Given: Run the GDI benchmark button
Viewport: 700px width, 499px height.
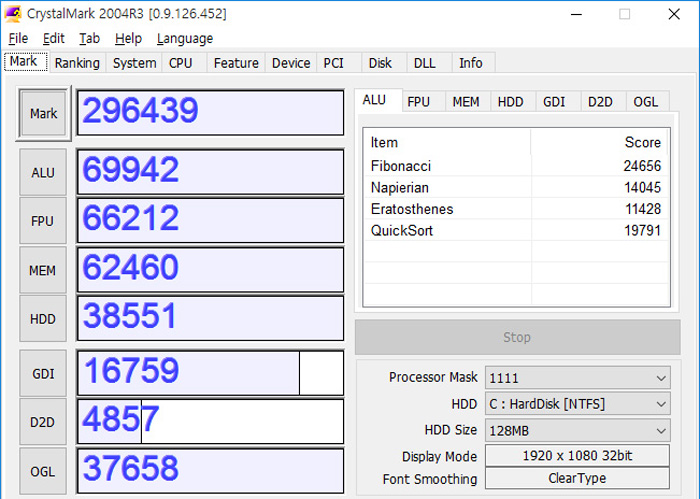Looking at the screenshot, I should coord(43,373).
